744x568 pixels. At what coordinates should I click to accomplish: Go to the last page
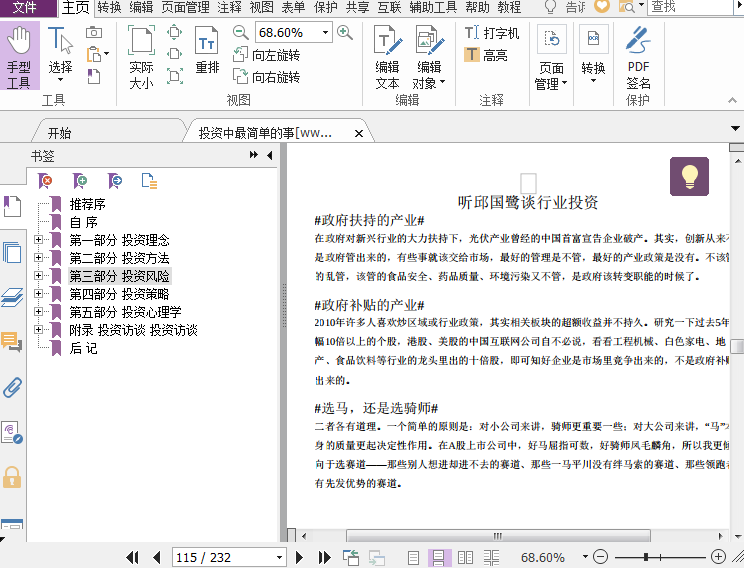click(325, 558)
